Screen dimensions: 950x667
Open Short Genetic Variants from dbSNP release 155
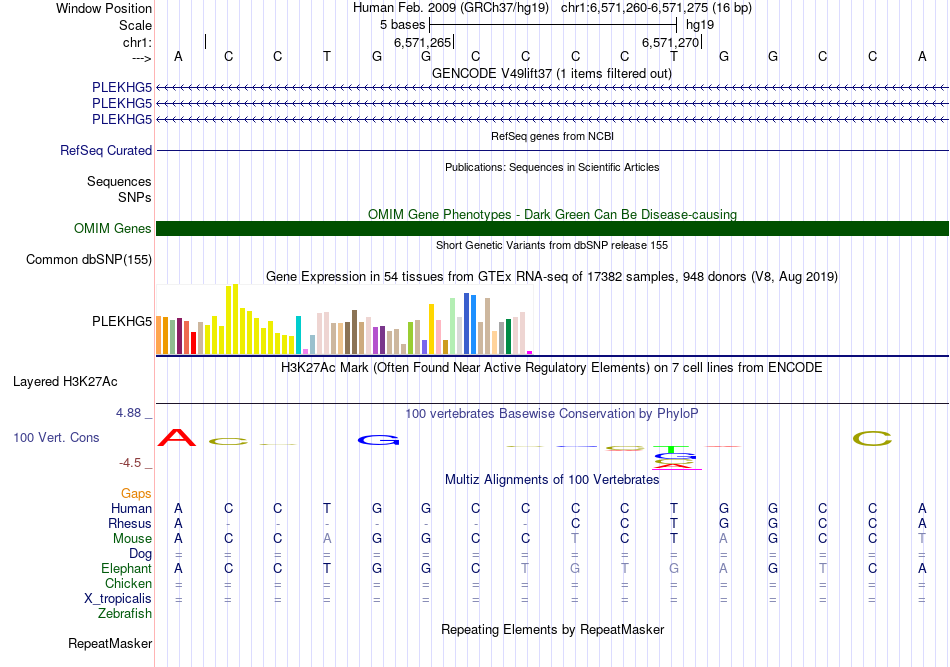point(552,245)
